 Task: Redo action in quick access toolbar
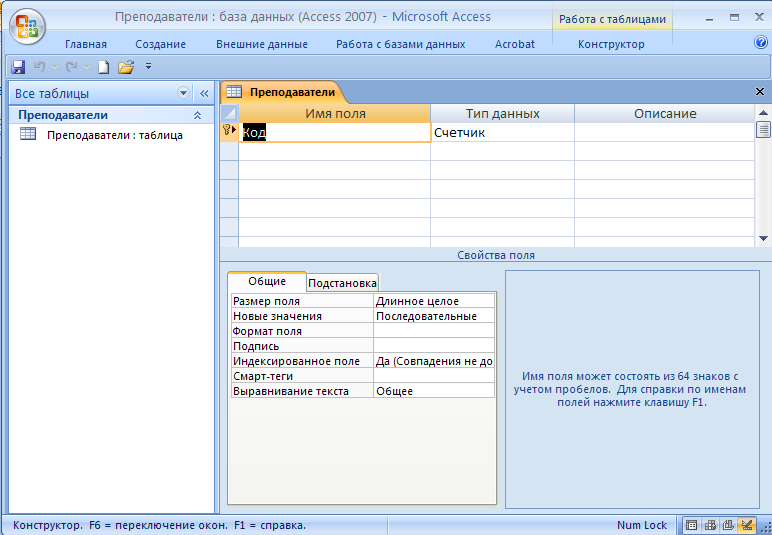tap(71, 67)
